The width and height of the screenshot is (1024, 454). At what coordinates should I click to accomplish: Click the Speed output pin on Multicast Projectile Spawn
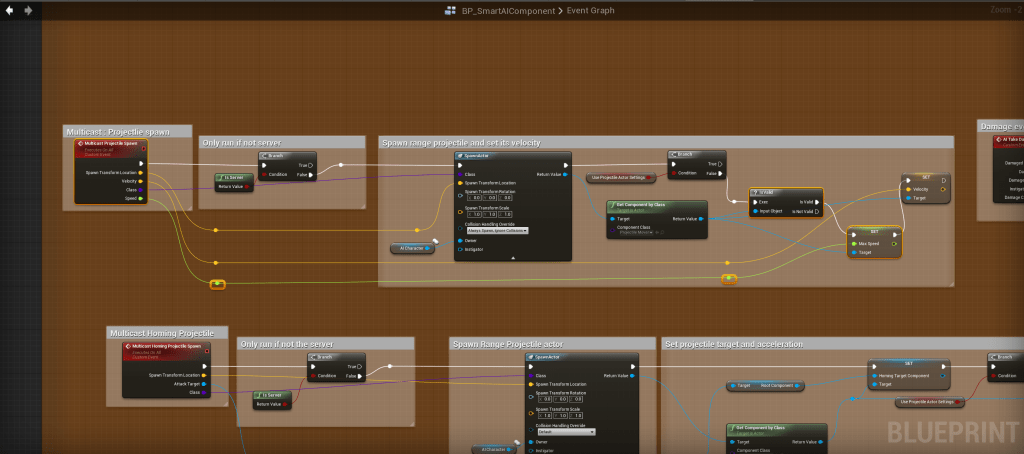click(x=141, y=198)
